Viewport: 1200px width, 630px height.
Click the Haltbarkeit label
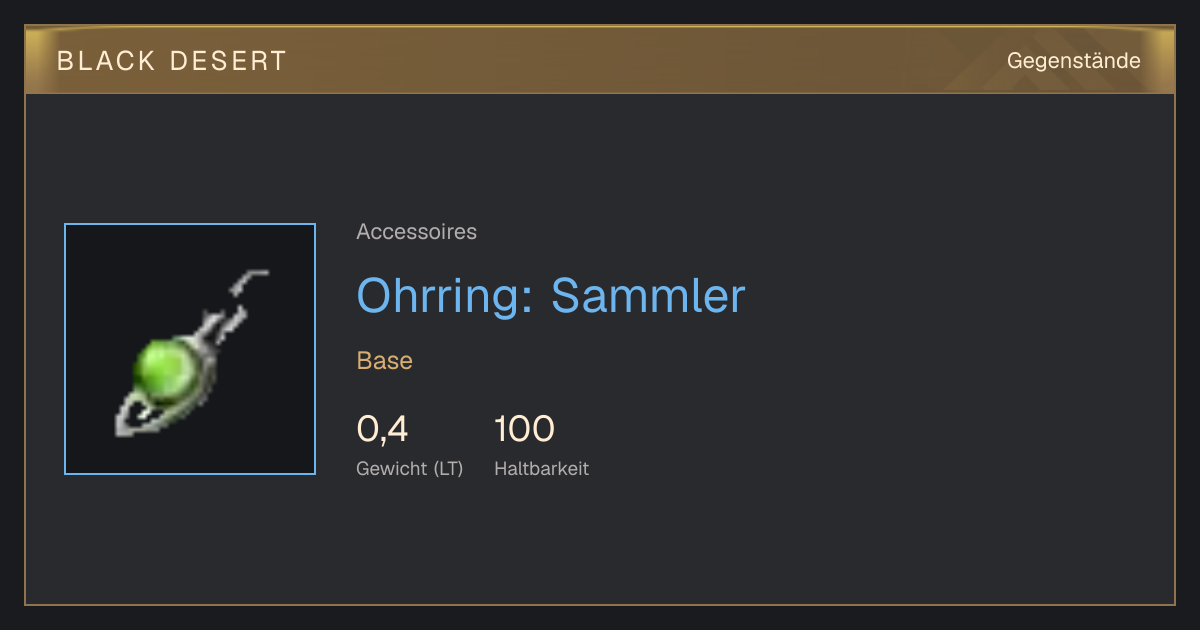541,468
